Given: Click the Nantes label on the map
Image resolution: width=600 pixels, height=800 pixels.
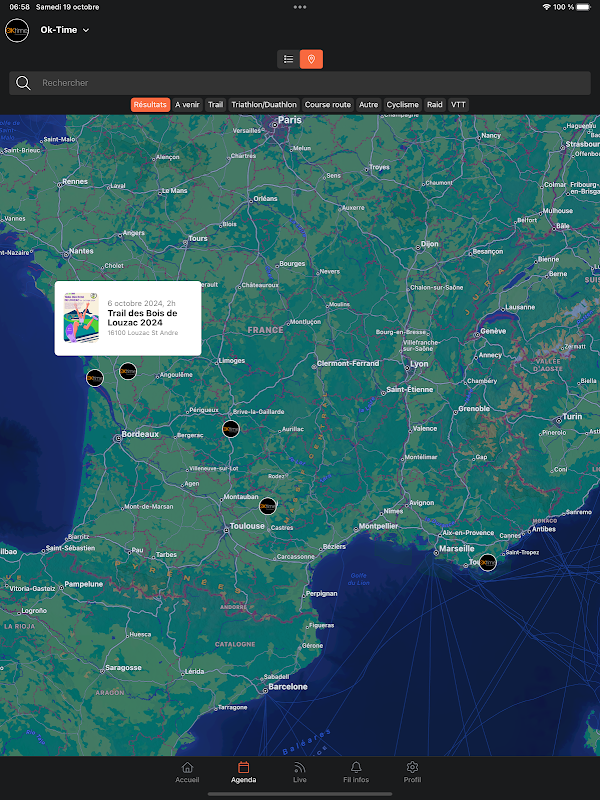Looking at the screenshot, I should (x=81, y=251).
